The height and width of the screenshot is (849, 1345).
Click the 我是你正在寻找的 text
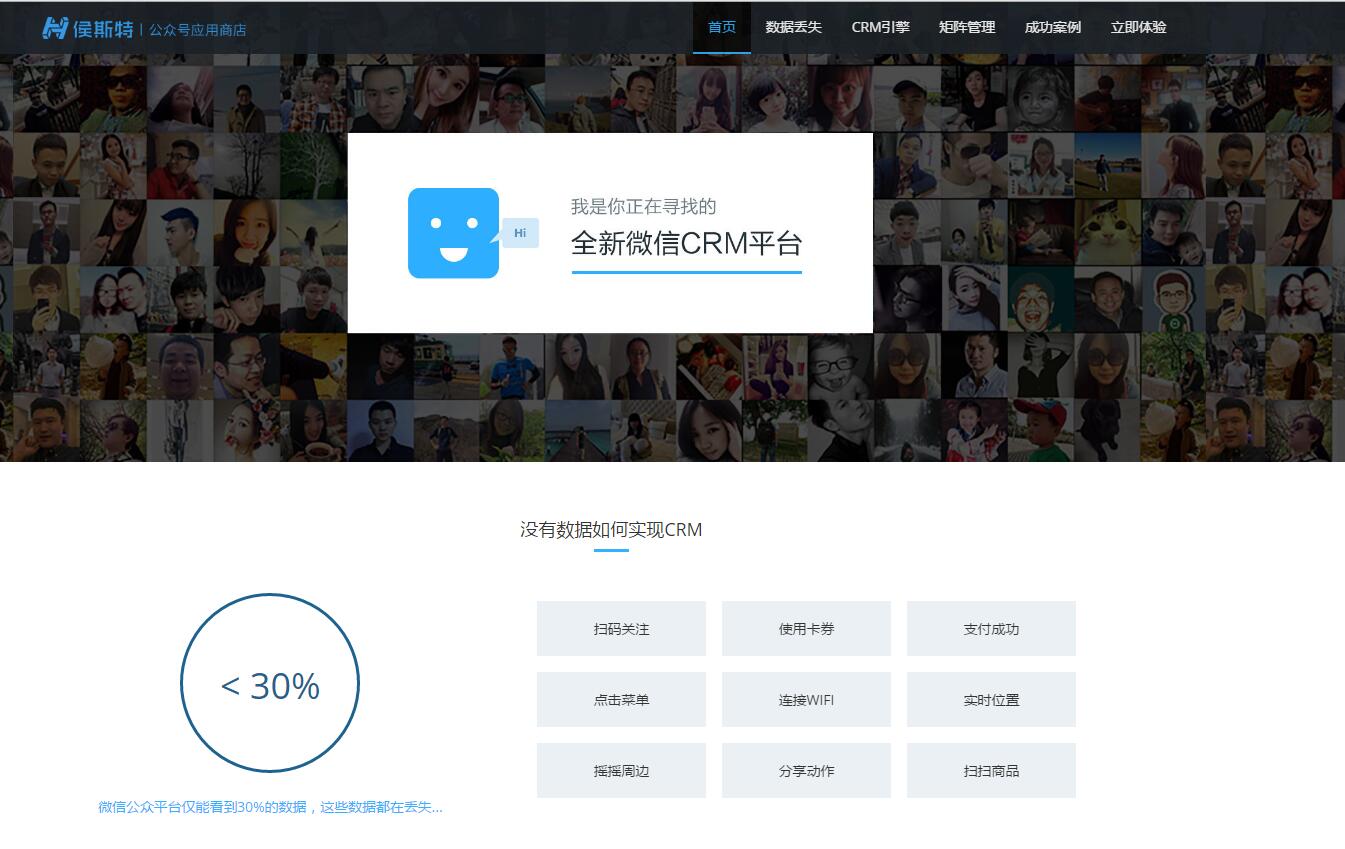pos(643,207)
